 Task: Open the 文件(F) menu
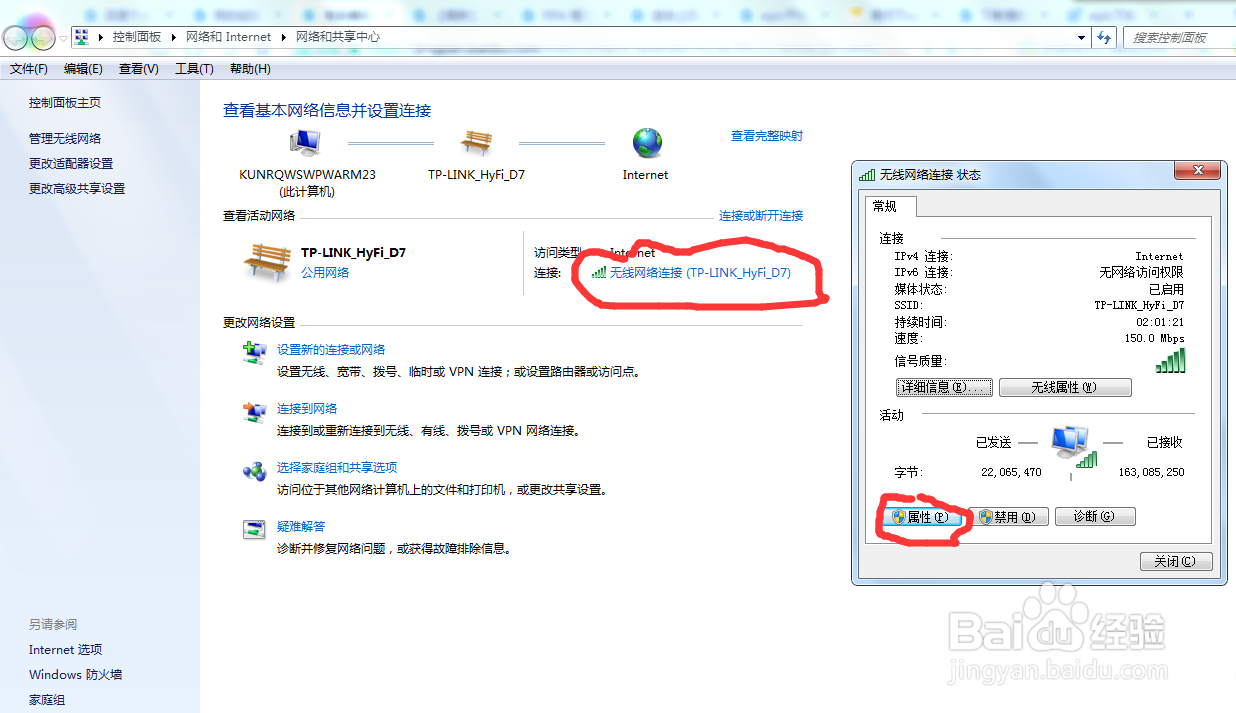[29, 69]
